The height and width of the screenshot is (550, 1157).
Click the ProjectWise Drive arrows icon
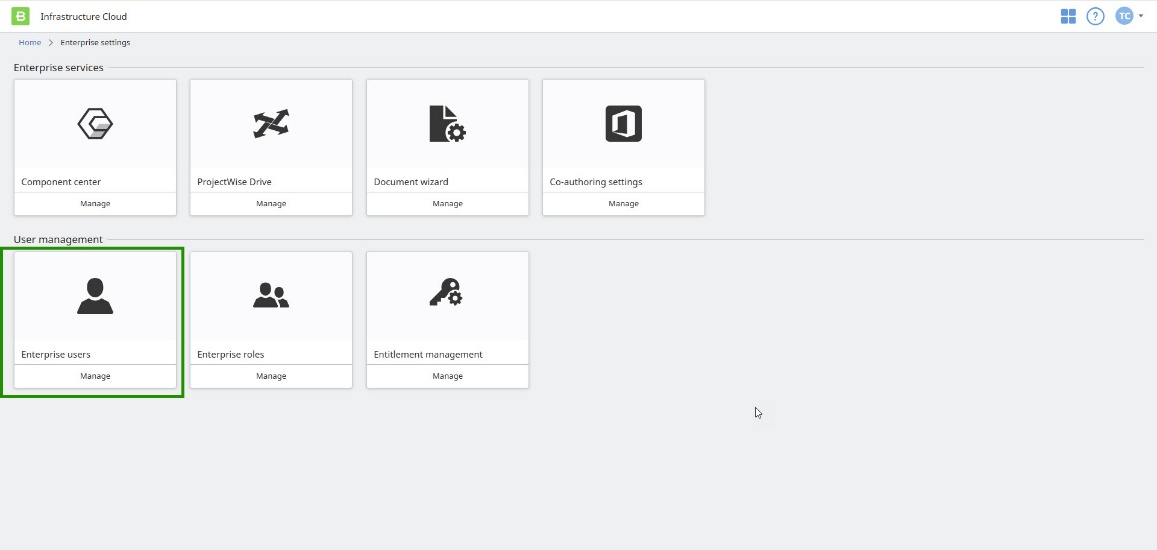tap(271, 124)
